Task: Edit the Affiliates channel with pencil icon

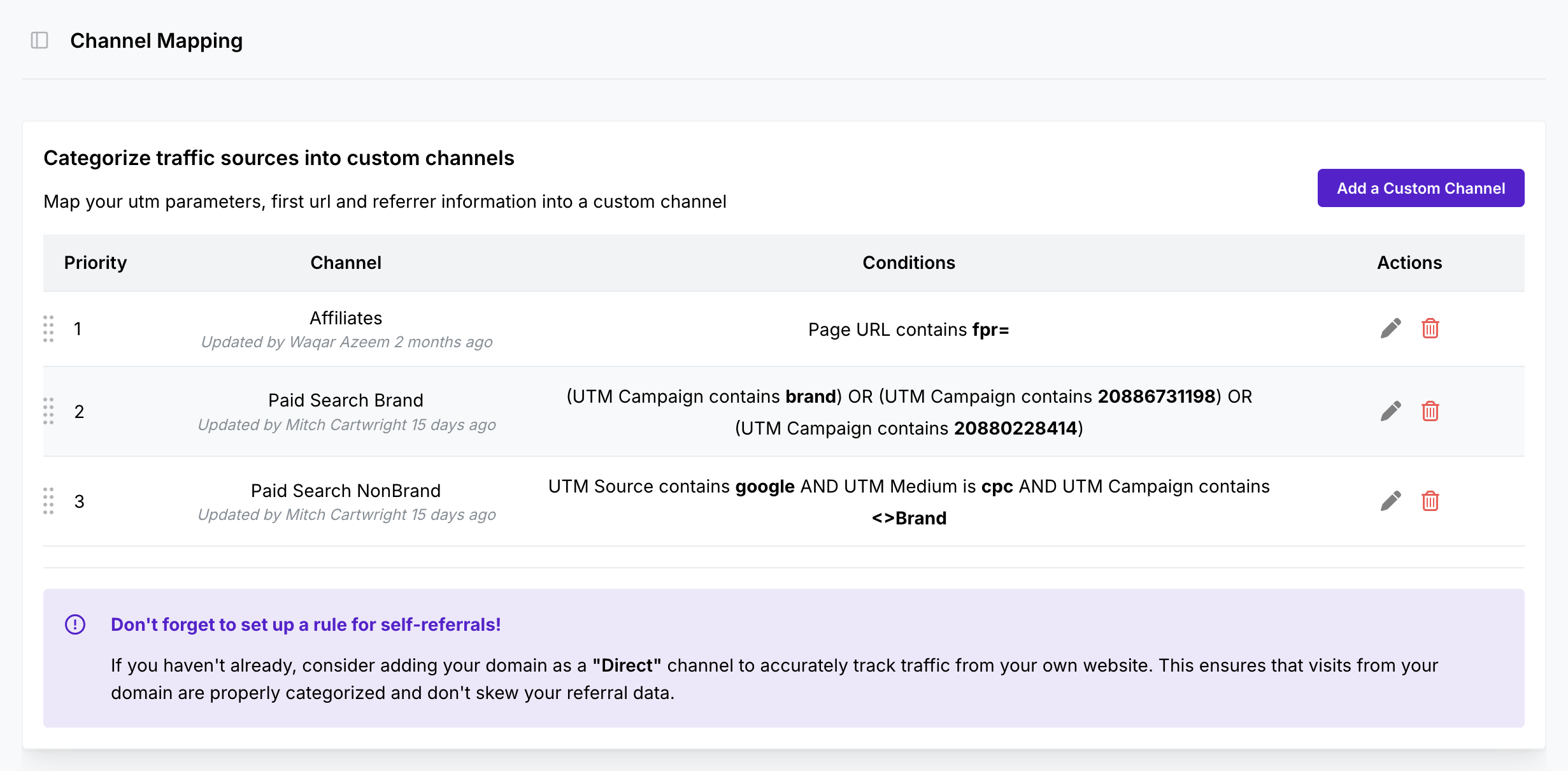Action: click(1390, 329)
